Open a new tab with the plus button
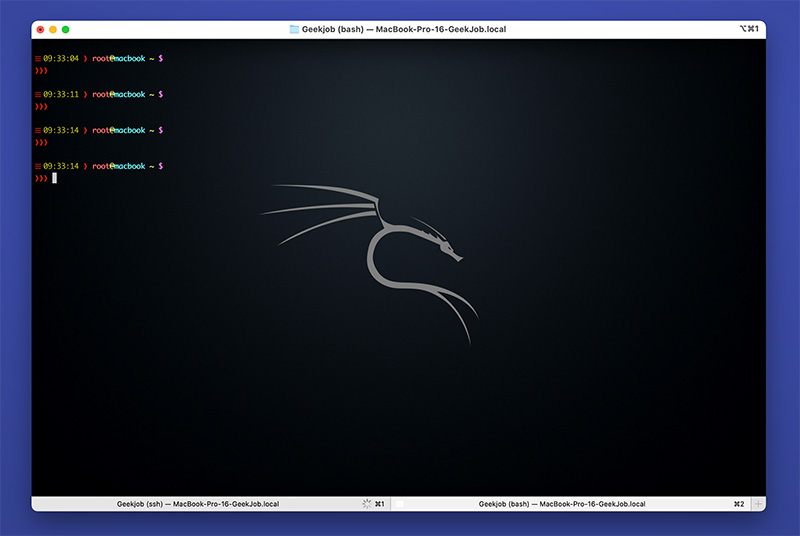The height and width of the screenshot is (536, 800). [758, 504]
